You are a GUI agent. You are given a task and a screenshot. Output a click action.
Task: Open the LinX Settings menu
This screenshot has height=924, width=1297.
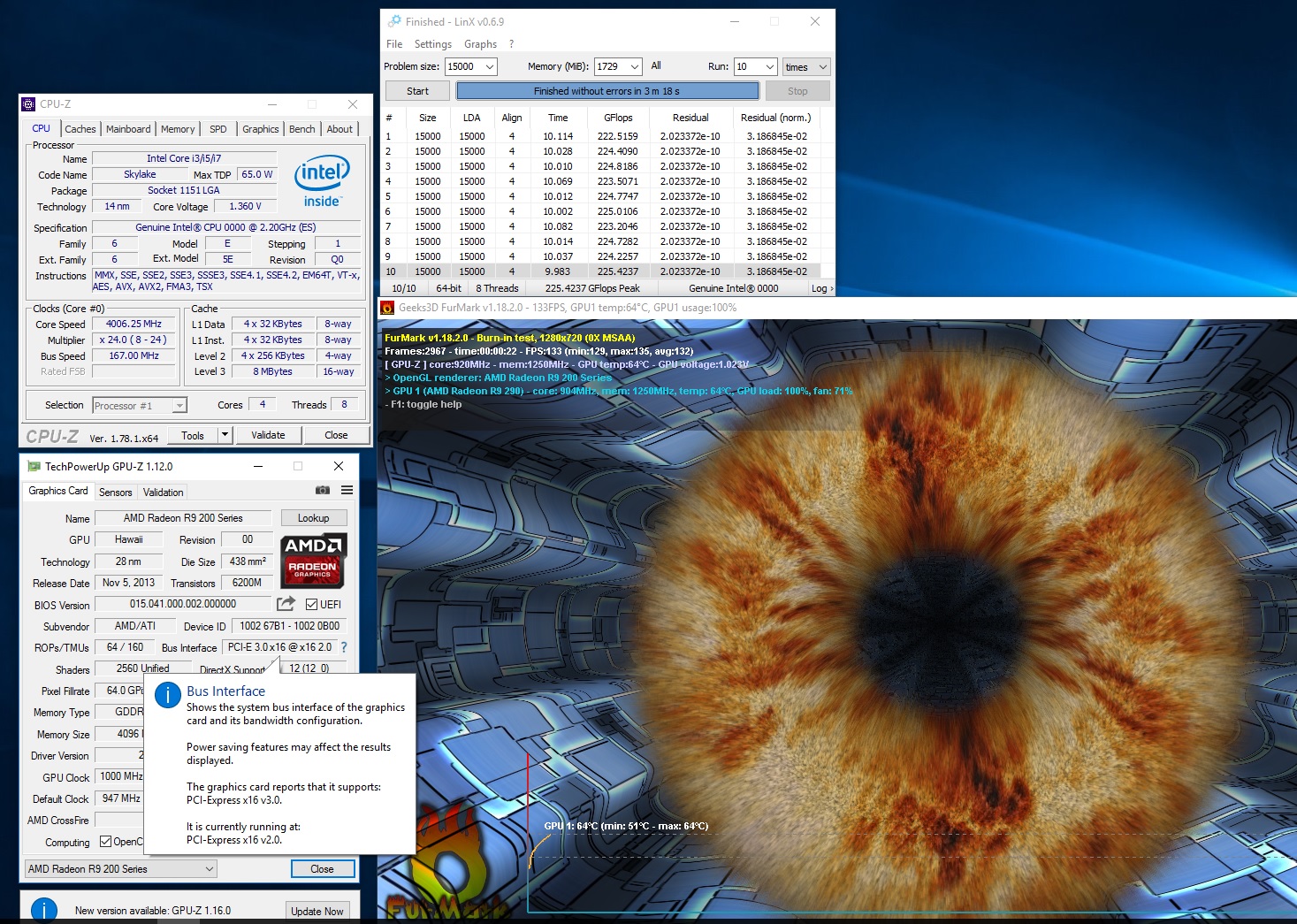click(433, 44)
